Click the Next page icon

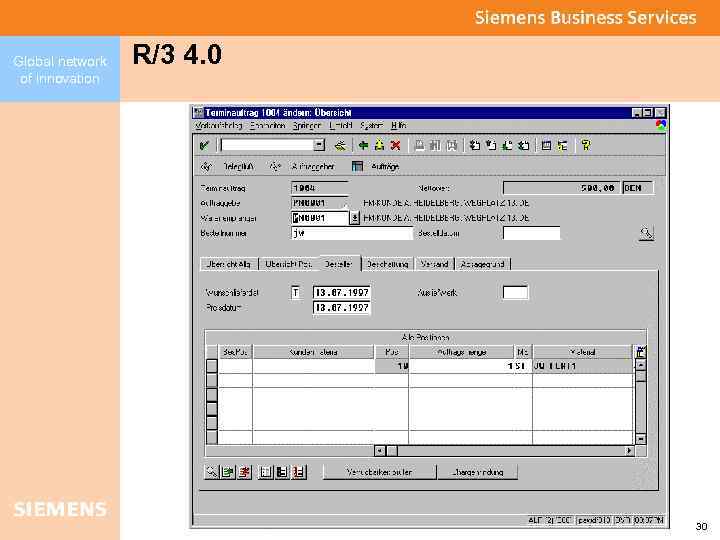tap(507, 146)
